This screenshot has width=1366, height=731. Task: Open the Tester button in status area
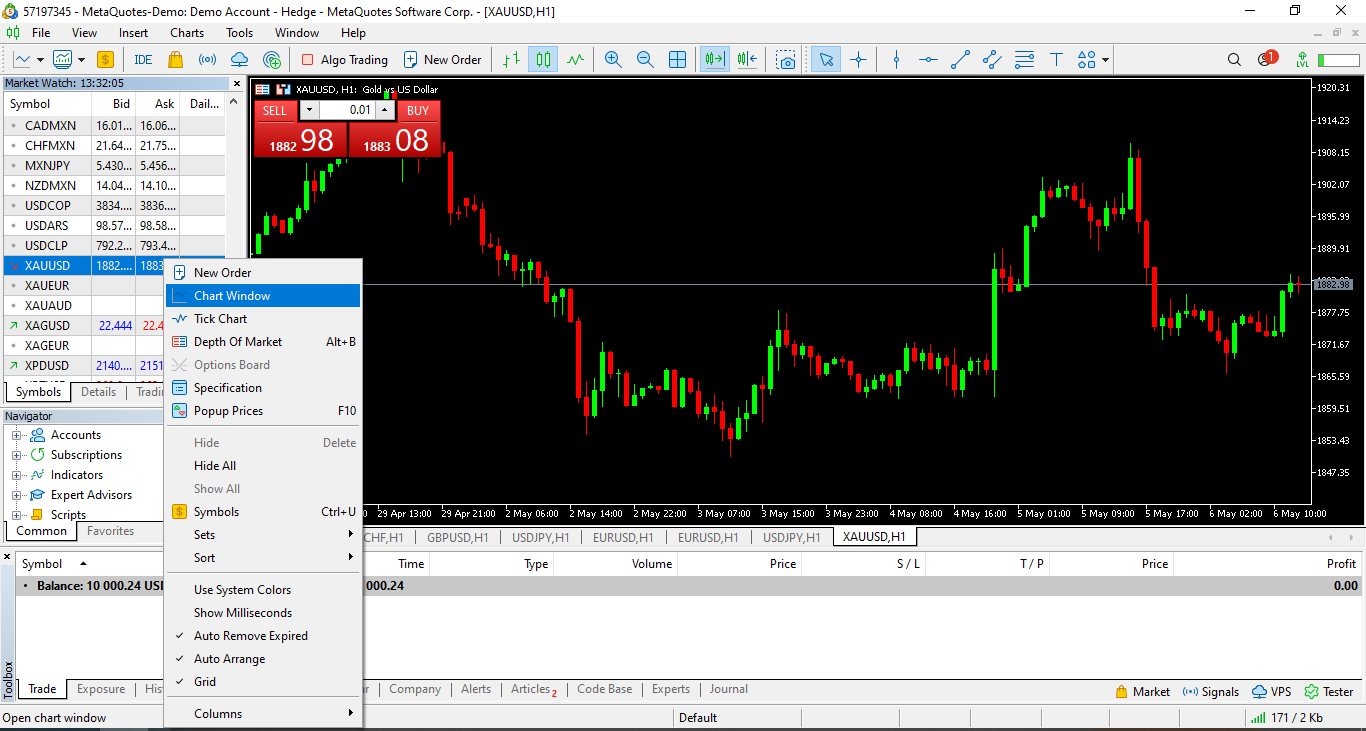coord(1329,691)
